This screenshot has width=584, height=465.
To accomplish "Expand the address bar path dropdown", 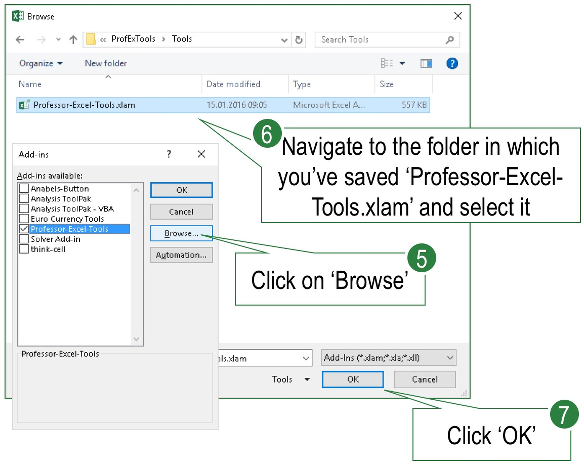I will click(284, 40).
